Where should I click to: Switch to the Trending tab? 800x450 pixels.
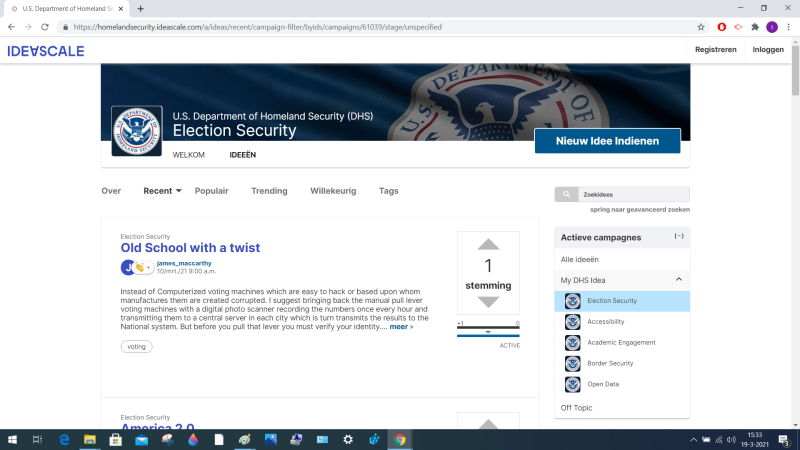click(x=269, y=191)
